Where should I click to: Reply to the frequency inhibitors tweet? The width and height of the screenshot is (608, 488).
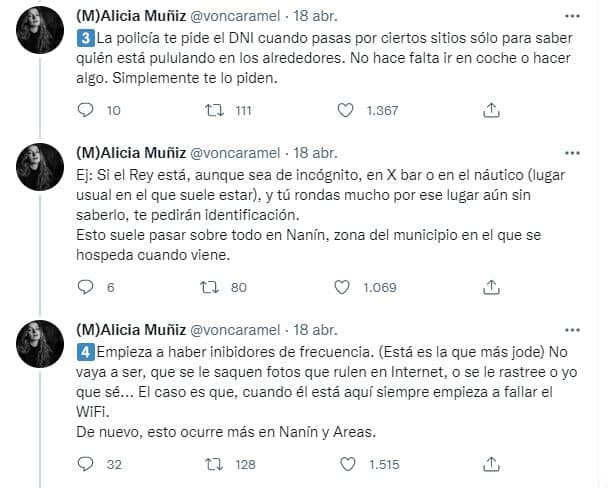click(x=85, y=464)
